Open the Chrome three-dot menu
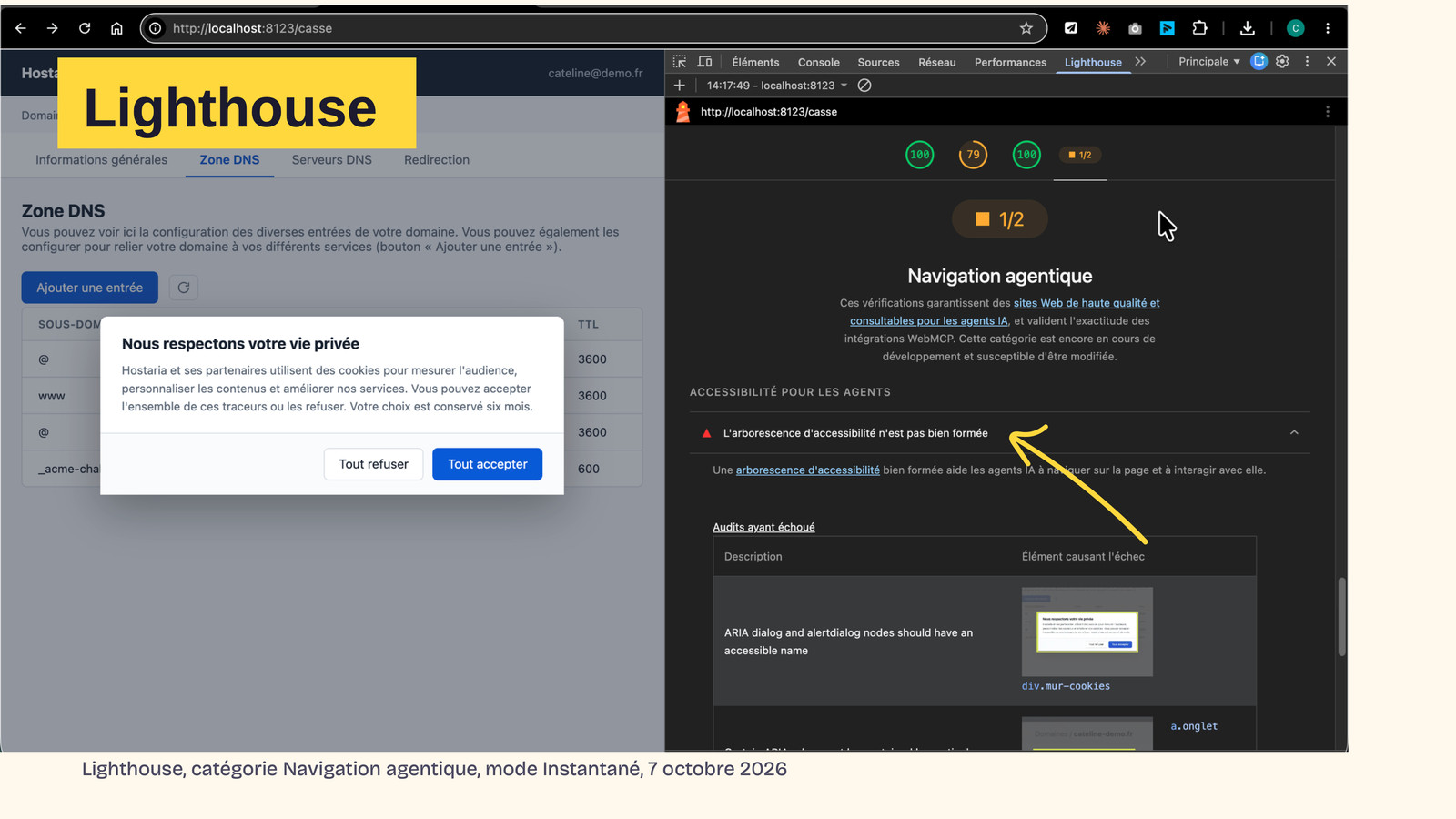 pyautogui.click(x=1328, y=28)
